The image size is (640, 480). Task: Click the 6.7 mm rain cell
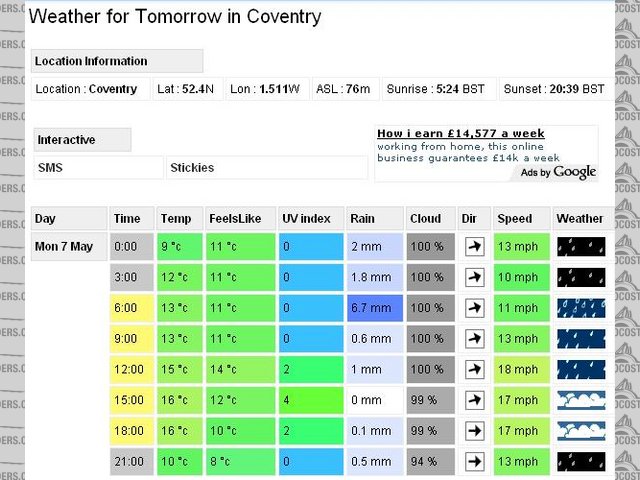point(374,308)
